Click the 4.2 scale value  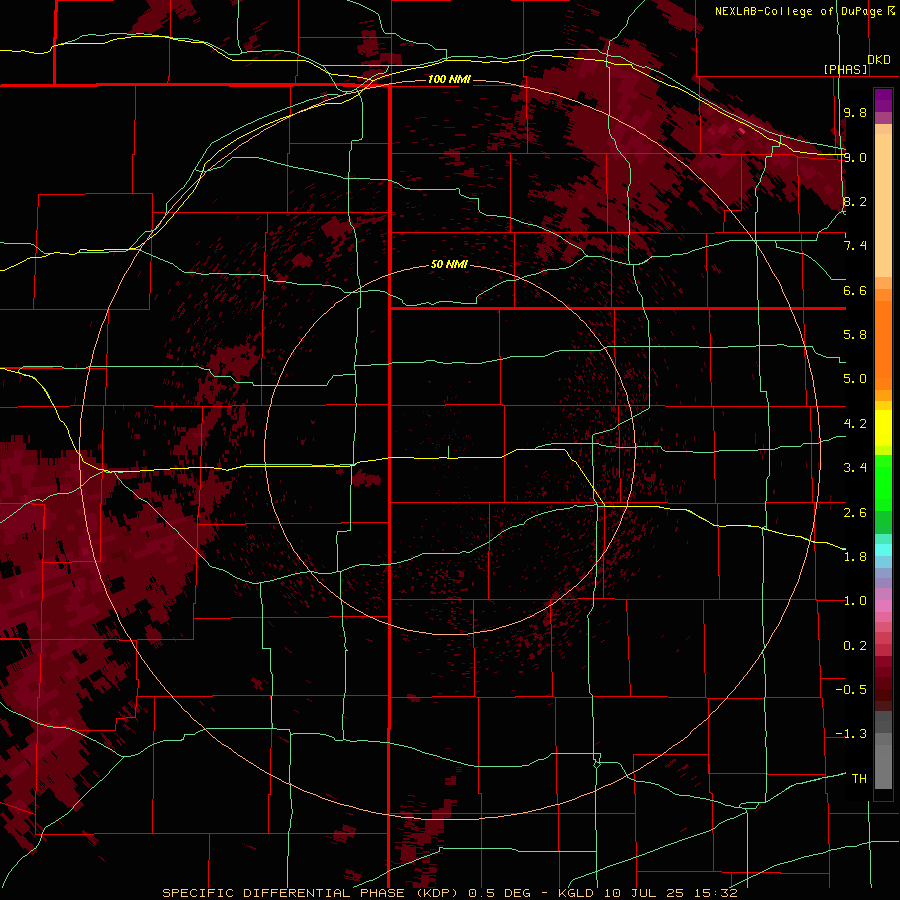(x=855, y=424)
